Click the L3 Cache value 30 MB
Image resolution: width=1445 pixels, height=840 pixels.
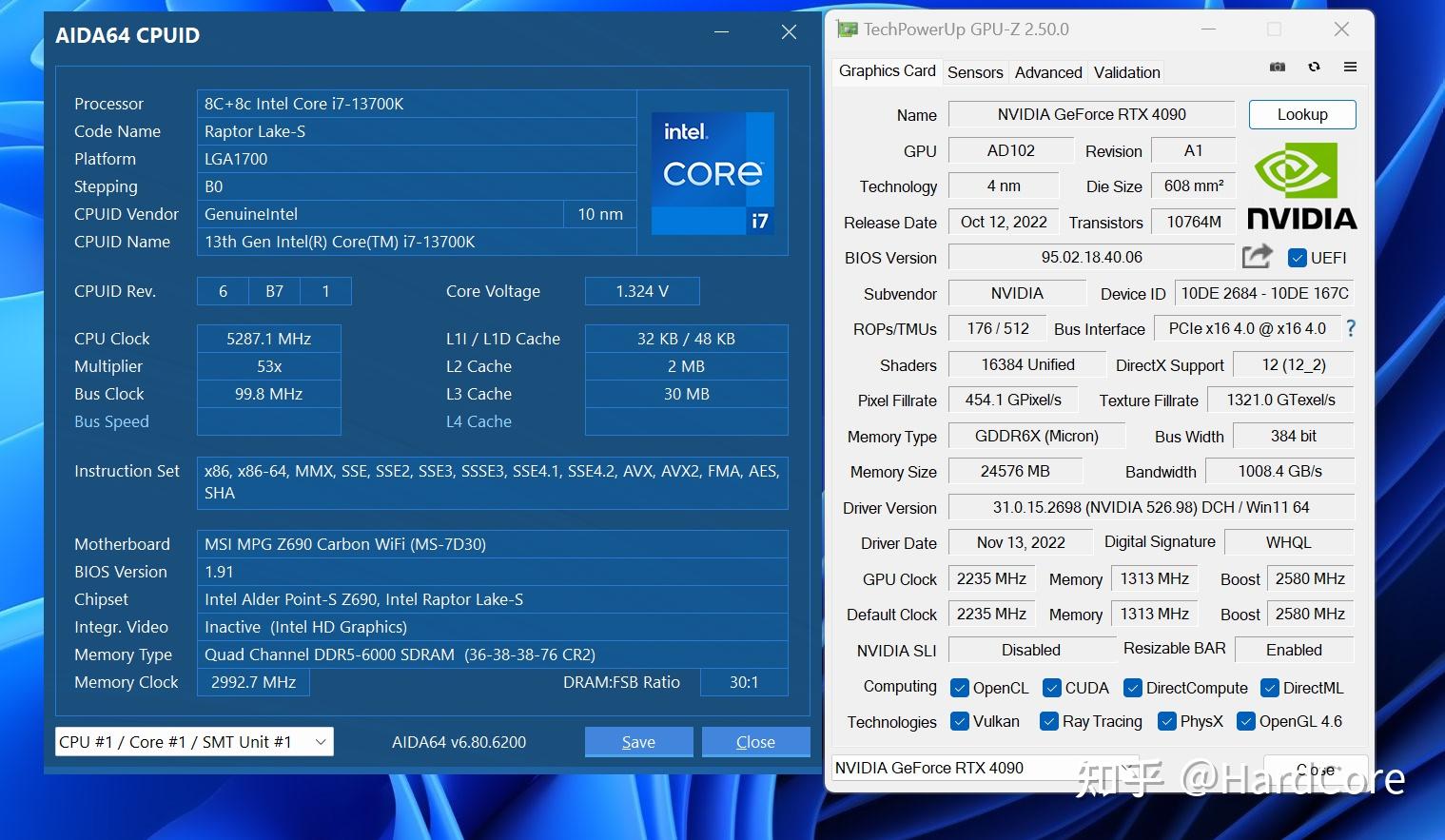click(x=687, y=394)
